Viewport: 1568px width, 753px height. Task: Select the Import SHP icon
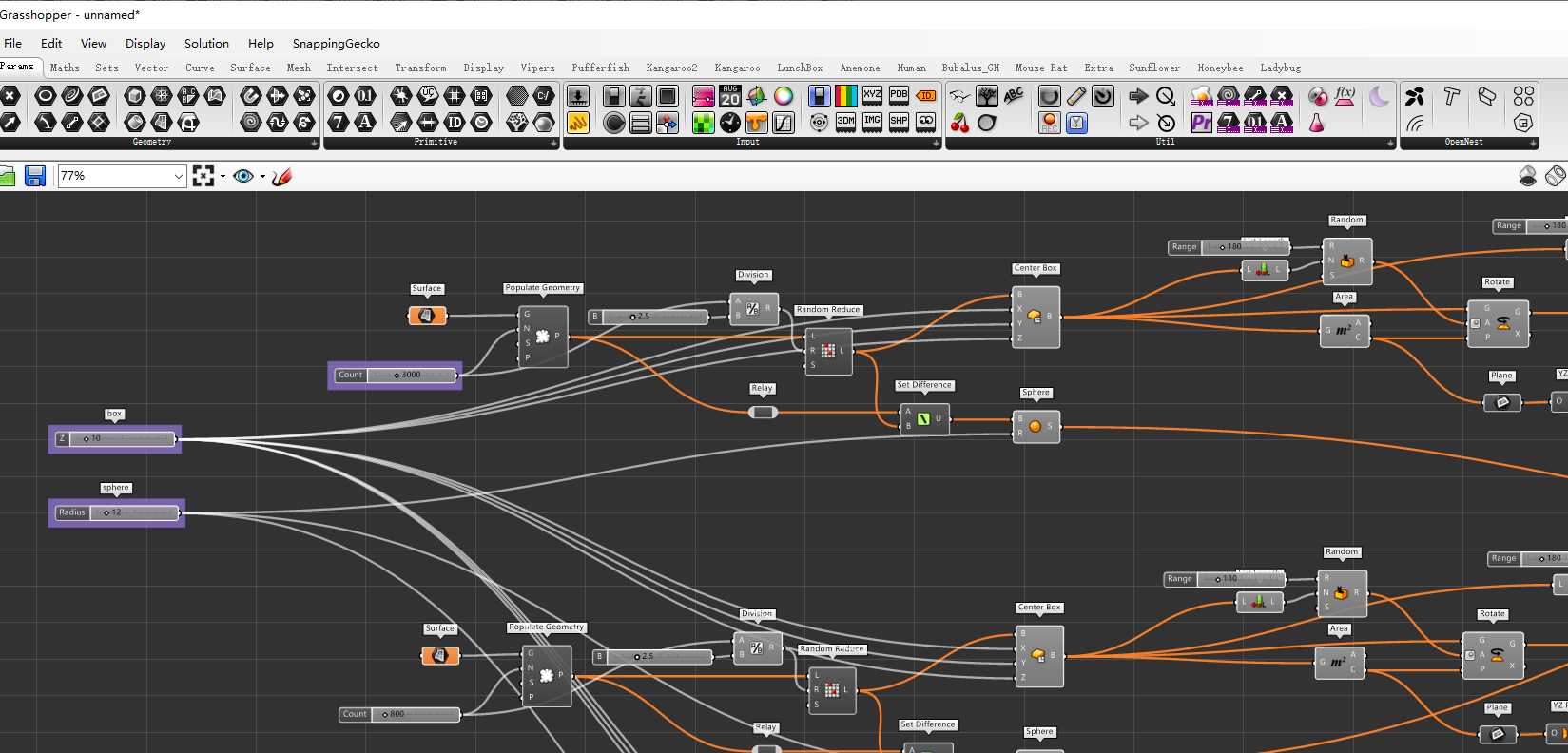point(899,122)
